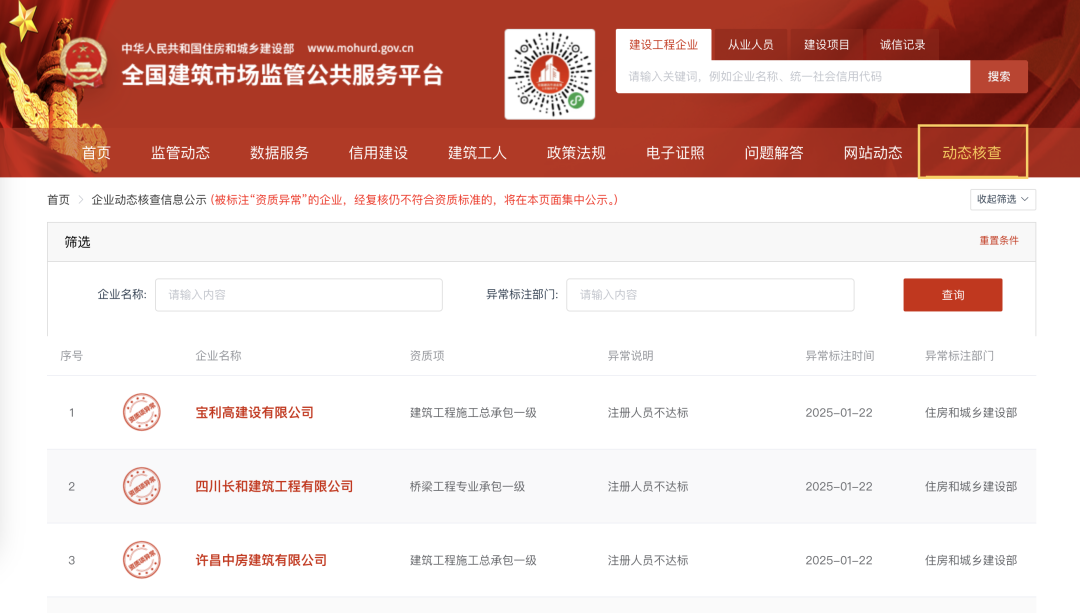Image resolution: width=1080 pixels, height=613 pixels.
Task: Click the 异常标注时间 column header
Action: (840, 356)
